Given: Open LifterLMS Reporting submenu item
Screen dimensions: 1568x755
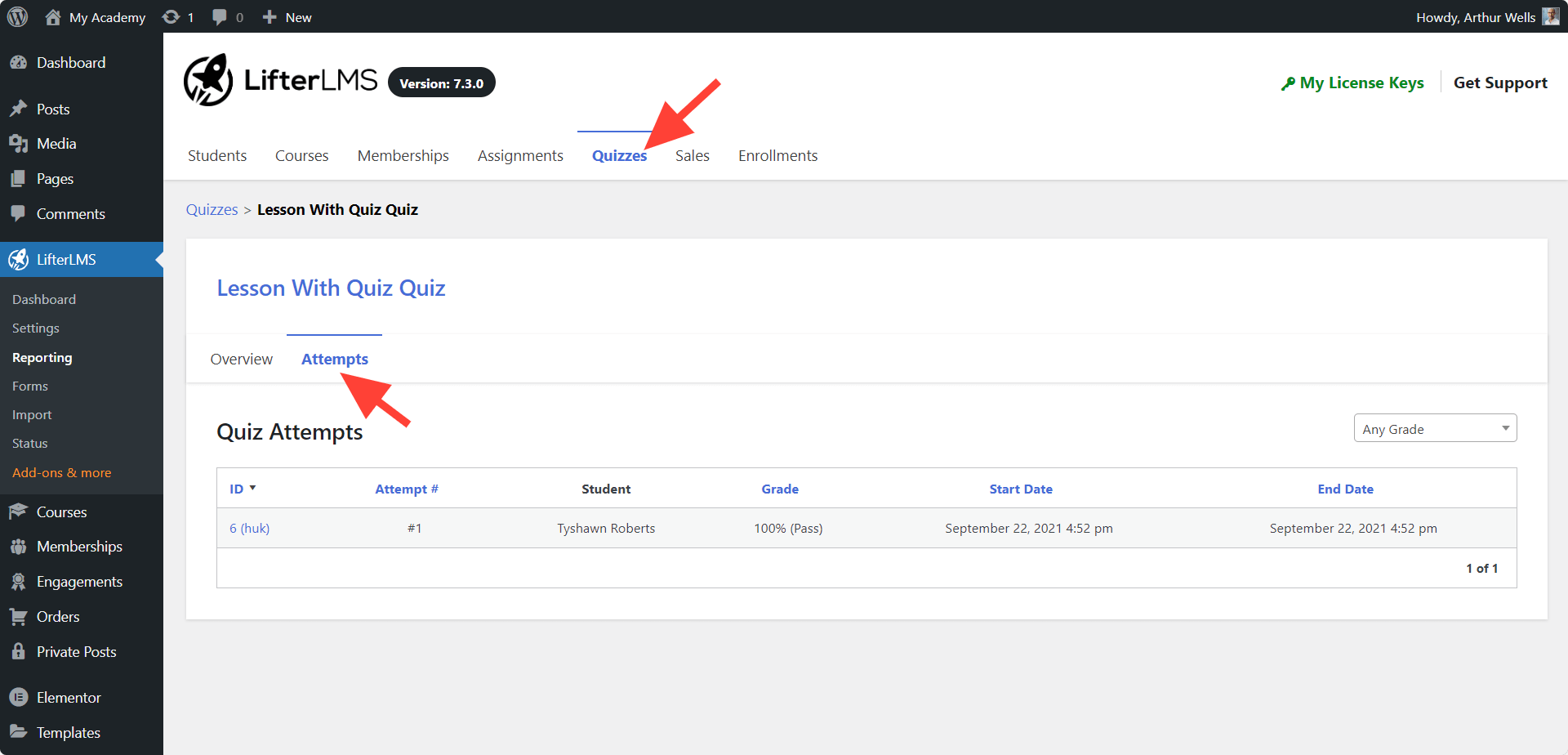Looking at the screenshot, I should point(42,357).
